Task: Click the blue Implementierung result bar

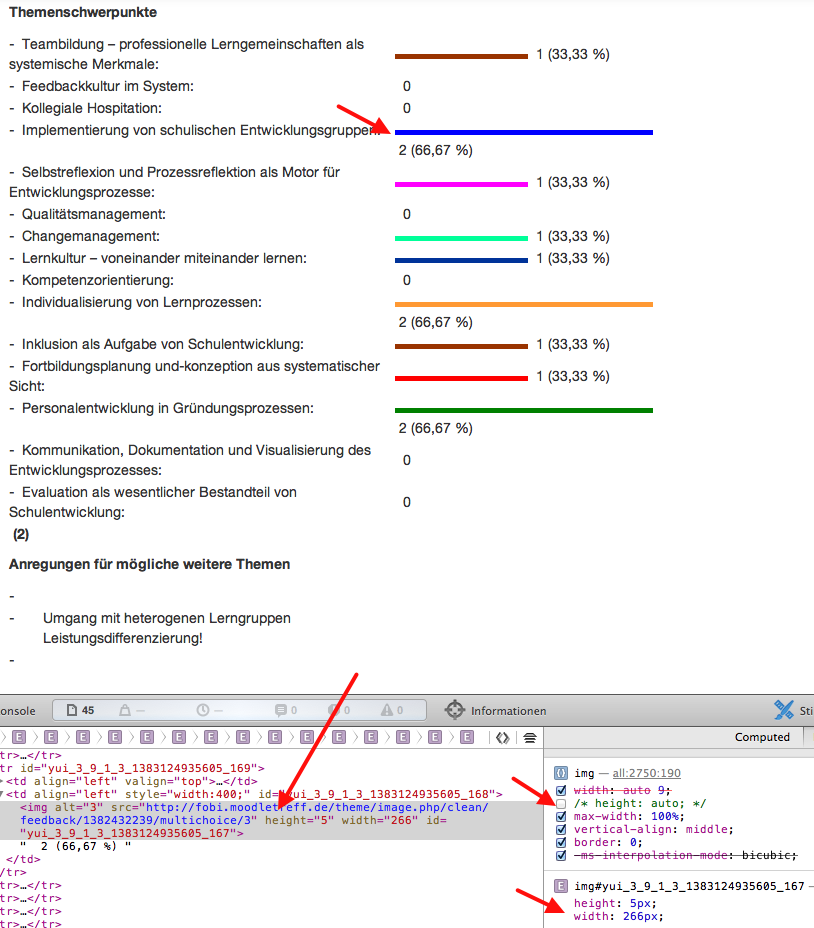Action: pyautogui.click(x=524, y=133)
